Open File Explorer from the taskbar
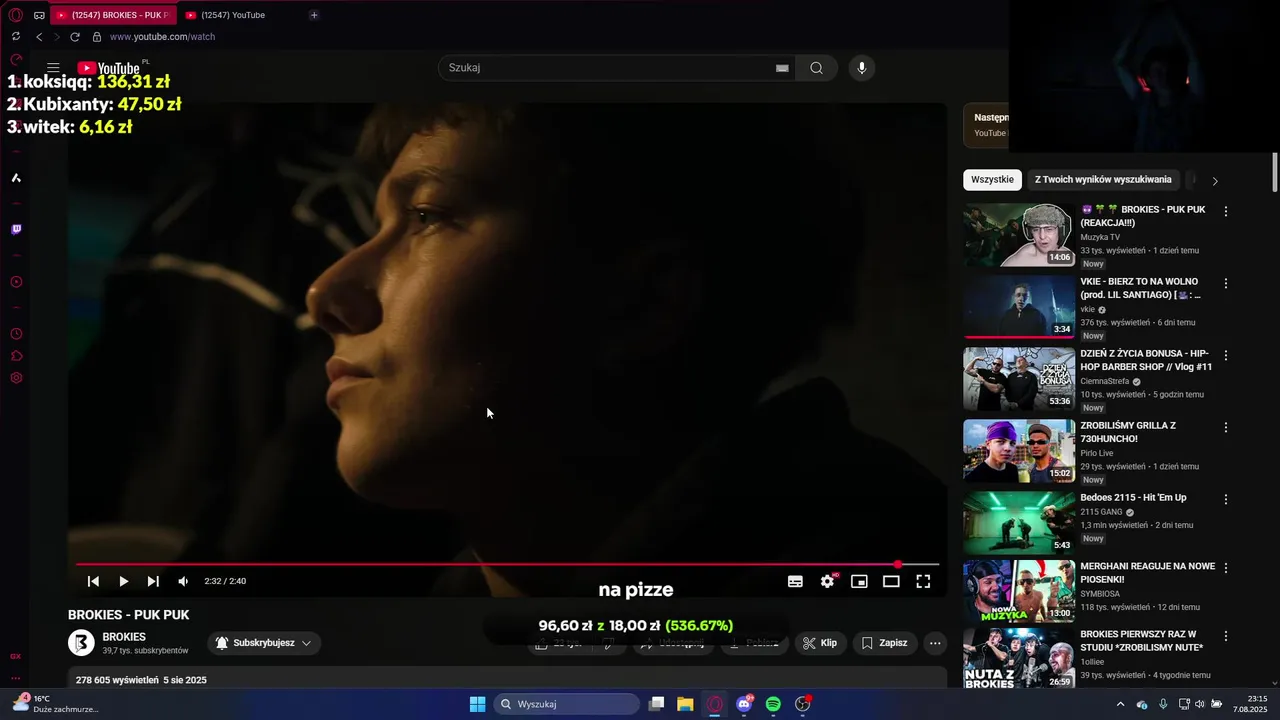The width and height of the screenshot is (1280, 720). point(685,704)
